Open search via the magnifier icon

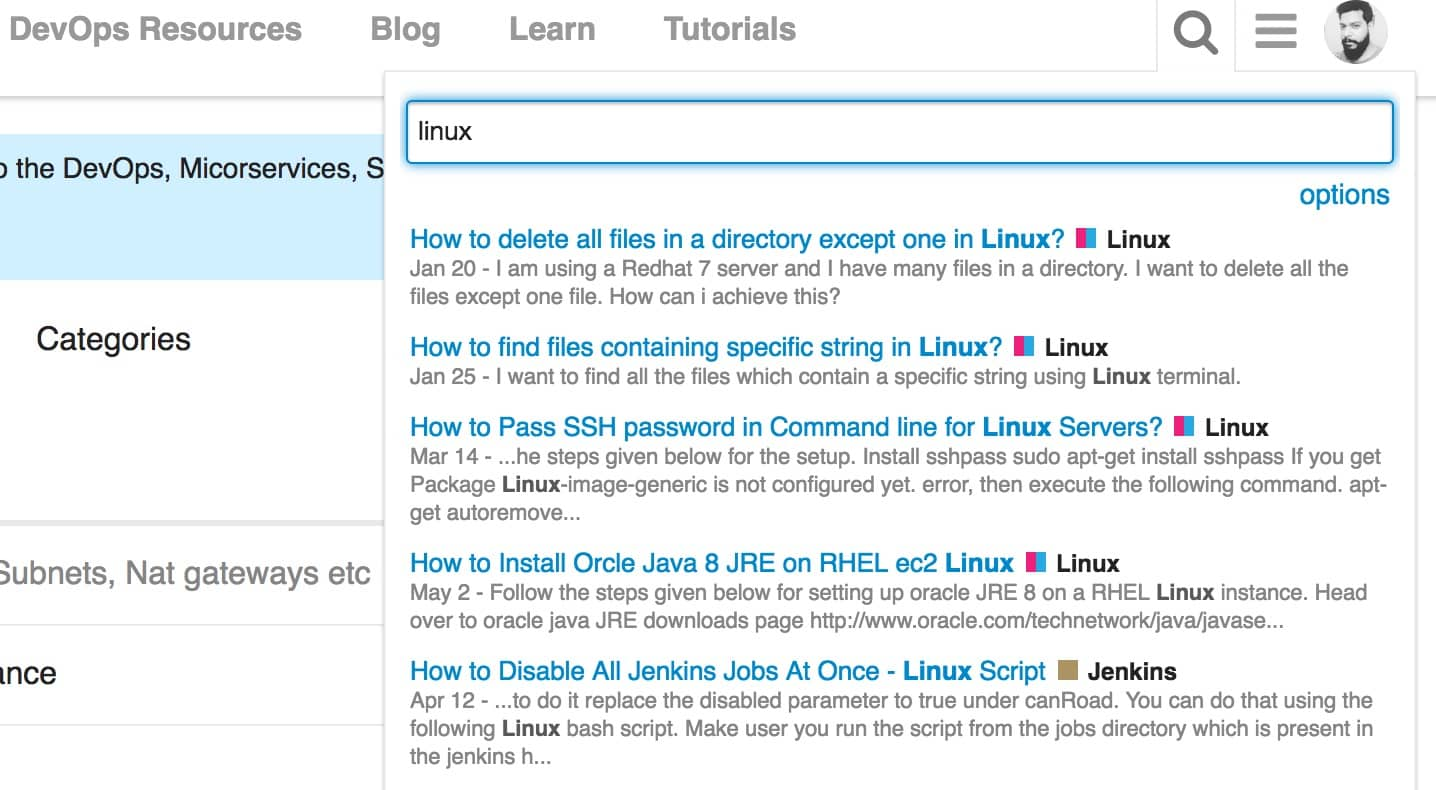[x=1195, y=32]
